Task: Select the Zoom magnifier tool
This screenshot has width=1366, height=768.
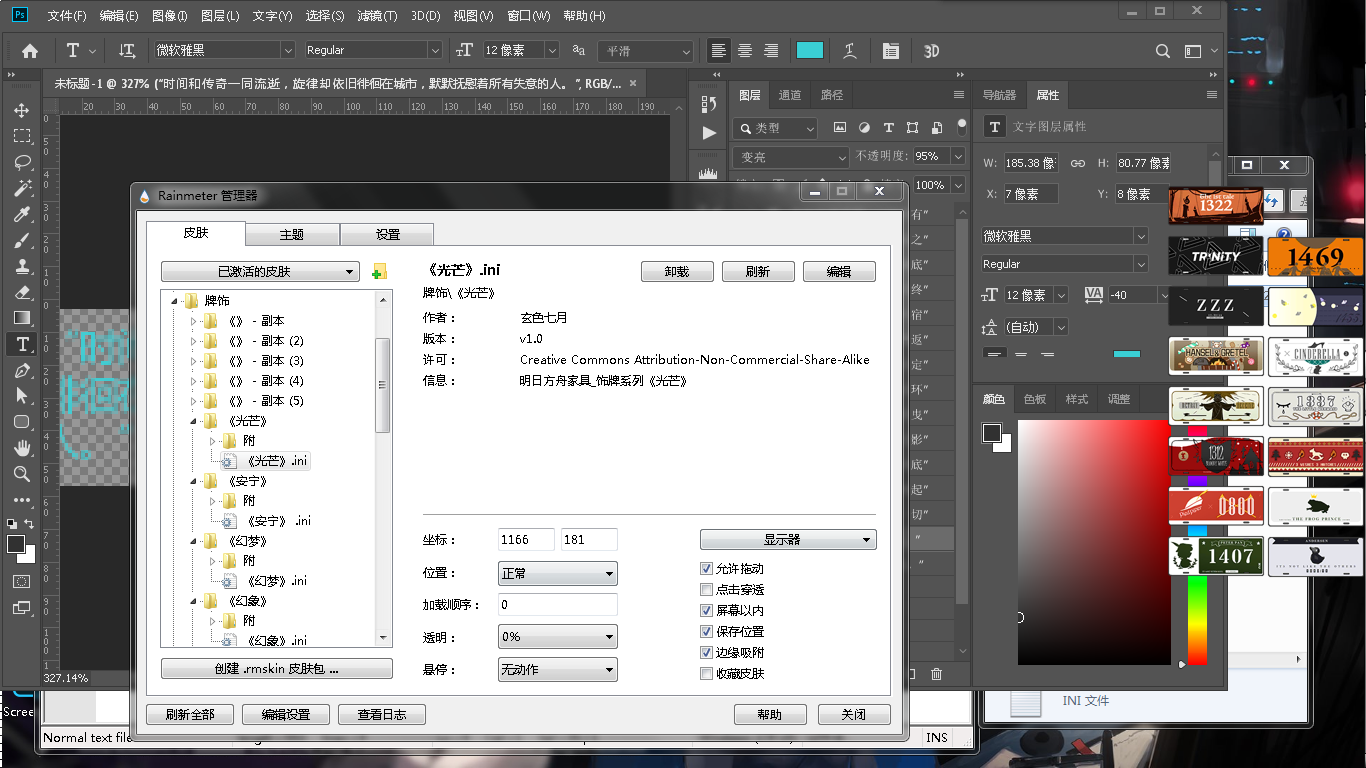Action: click(21, 474)
